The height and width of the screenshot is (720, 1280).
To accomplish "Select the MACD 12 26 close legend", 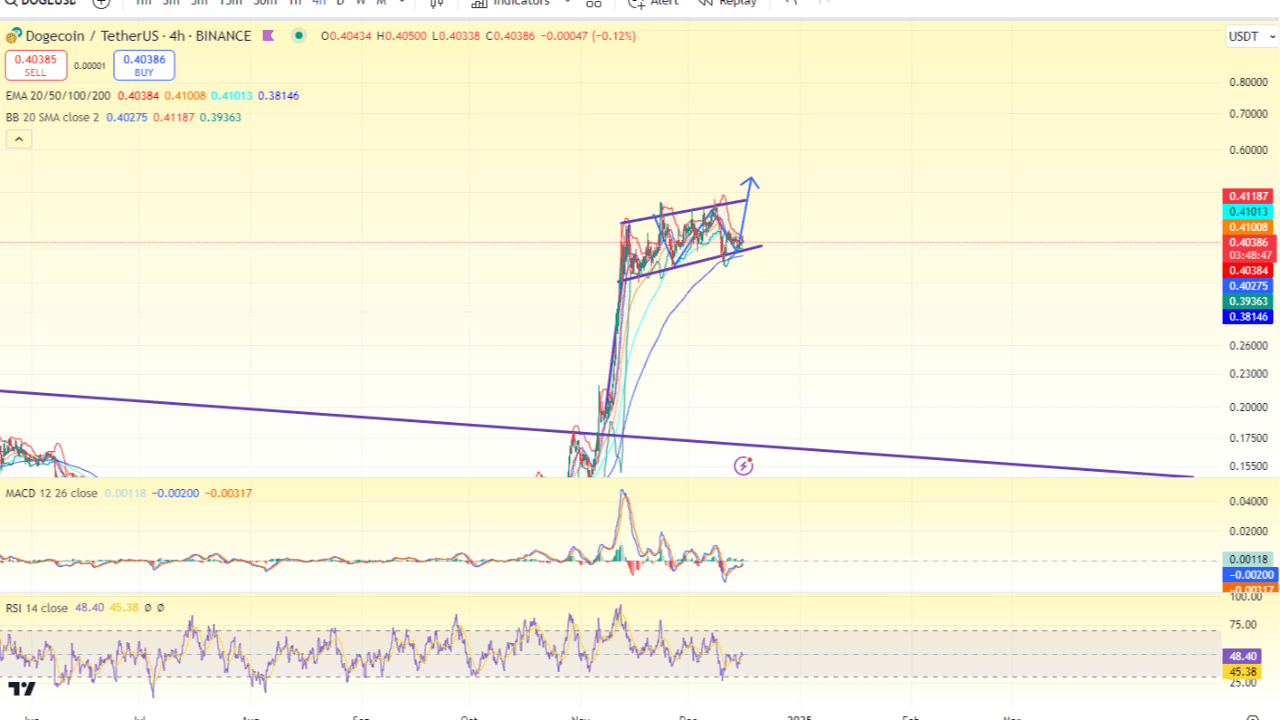I will pyautogui.click(x=51, y=493).
